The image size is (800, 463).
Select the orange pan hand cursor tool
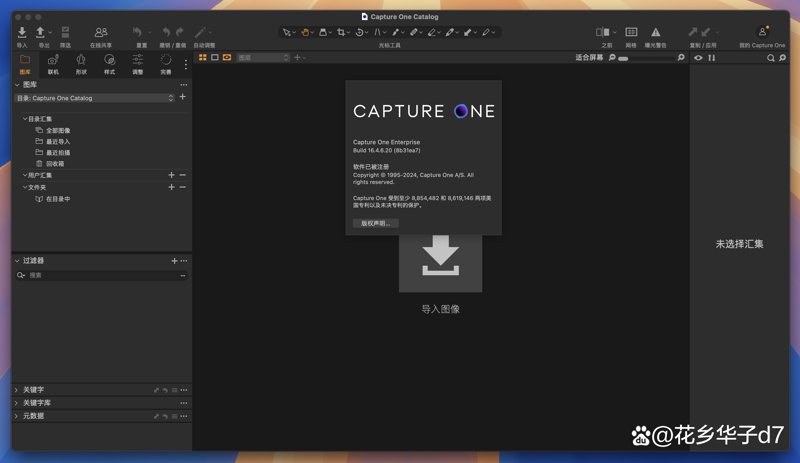pyautogui.click(x=305, y=32)
